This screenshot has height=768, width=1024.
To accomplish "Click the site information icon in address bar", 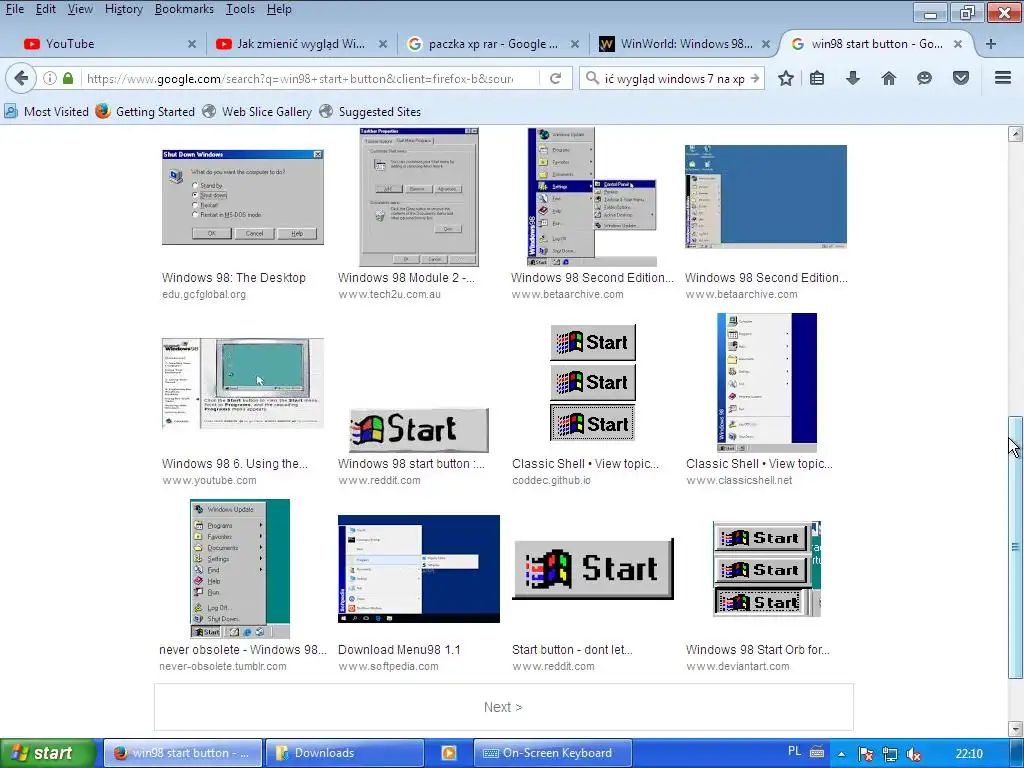I will click(50, 78).
